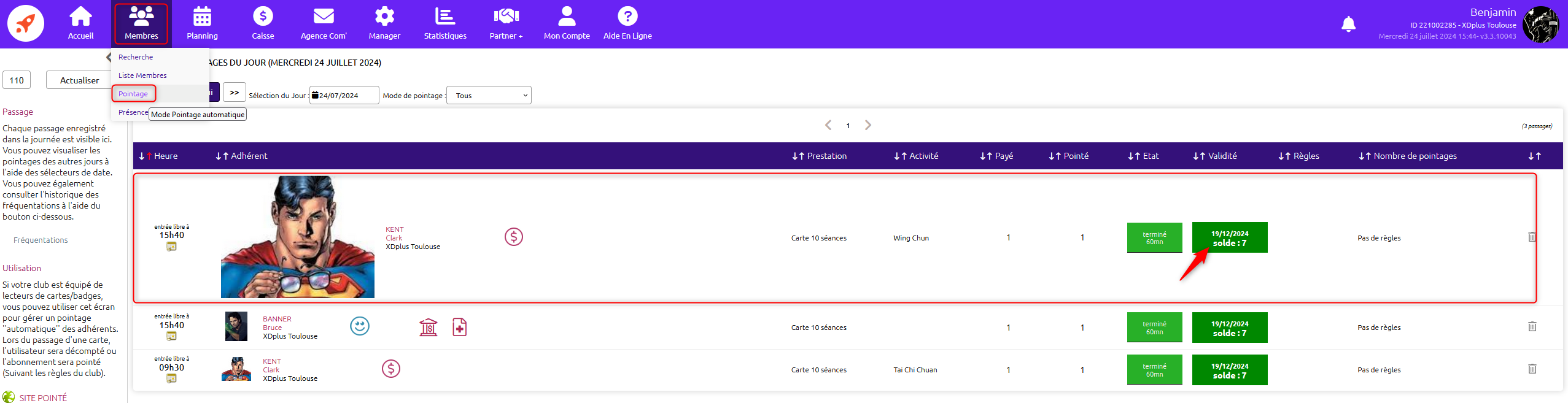Image resolution: width=1568 pixels, height=403 pixels.
Task: Click the 'solde : 7' validity badge for BANNER Bruce
Action: [1230, 328]
